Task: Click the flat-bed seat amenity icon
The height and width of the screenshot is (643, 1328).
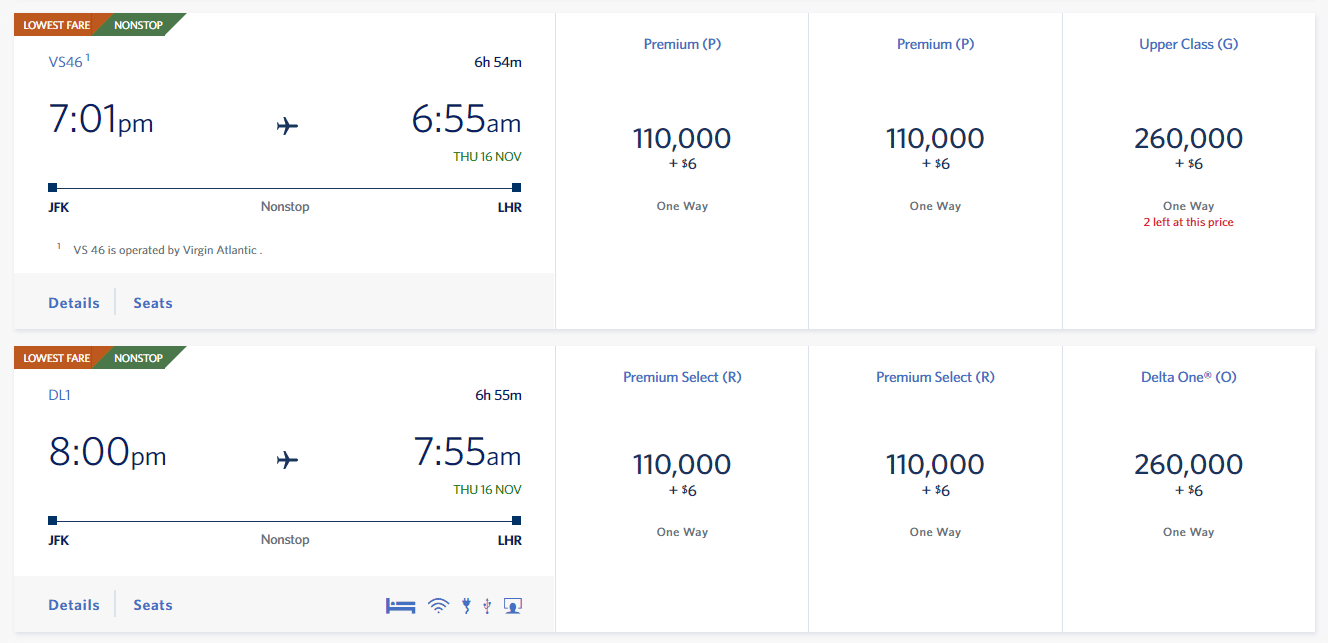Action: pyautogui.click(x=400, y=605)
